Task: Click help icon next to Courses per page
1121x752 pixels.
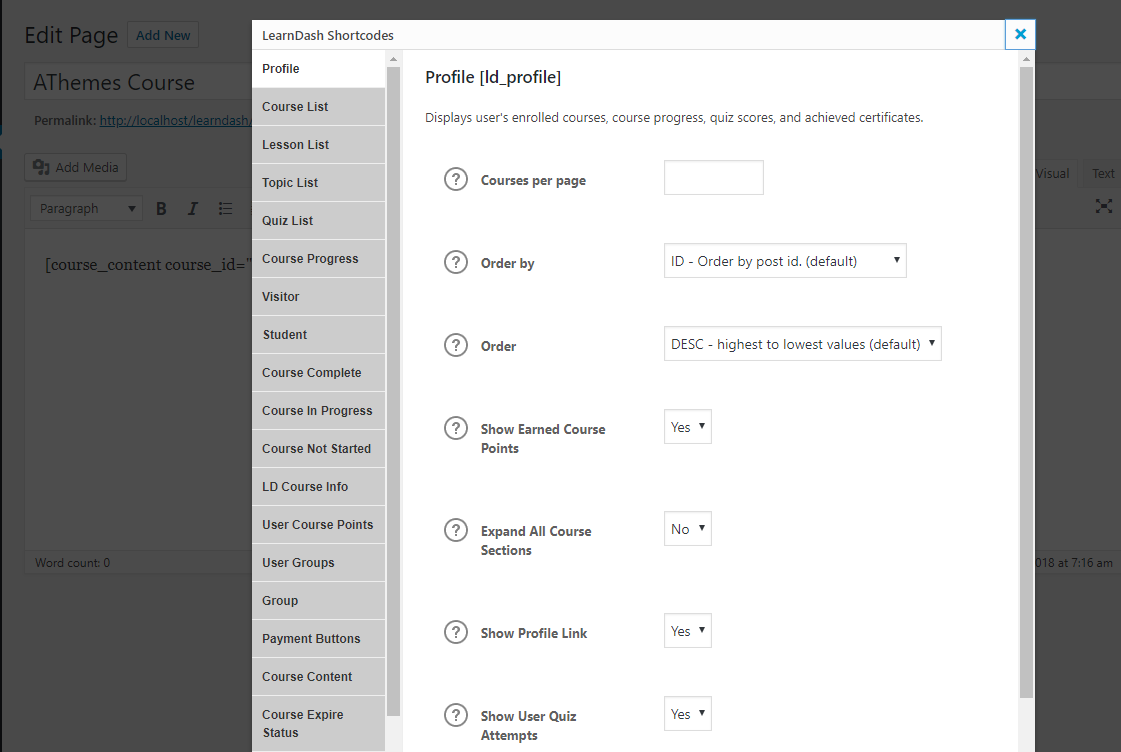Action: coord(456,180)
